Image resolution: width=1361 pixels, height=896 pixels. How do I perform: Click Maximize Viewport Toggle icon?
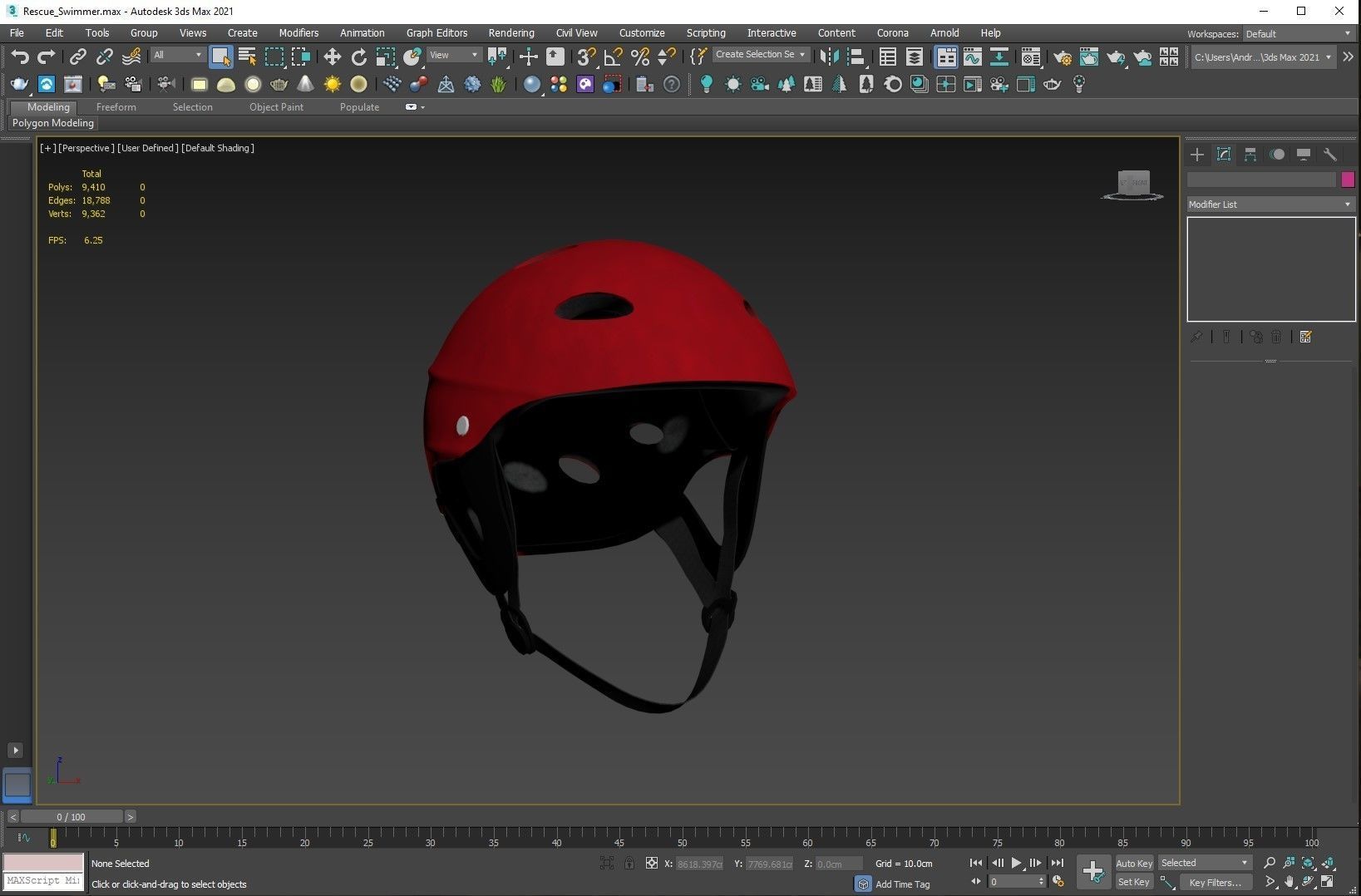pos(1328,882)
